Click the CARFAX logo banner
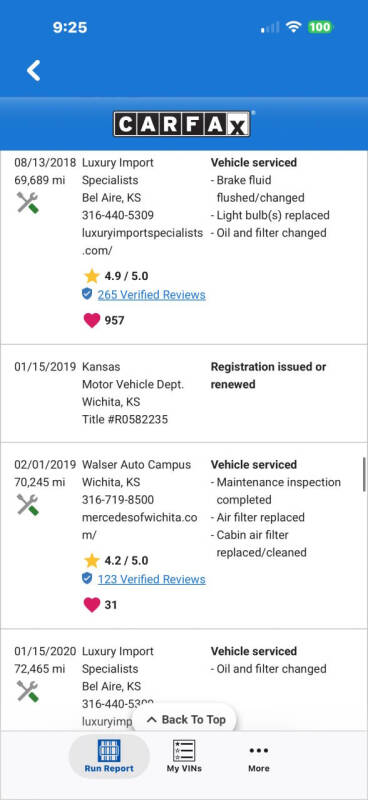The height and width of the screenshot is (800, 368). click(x=182, y=124)
